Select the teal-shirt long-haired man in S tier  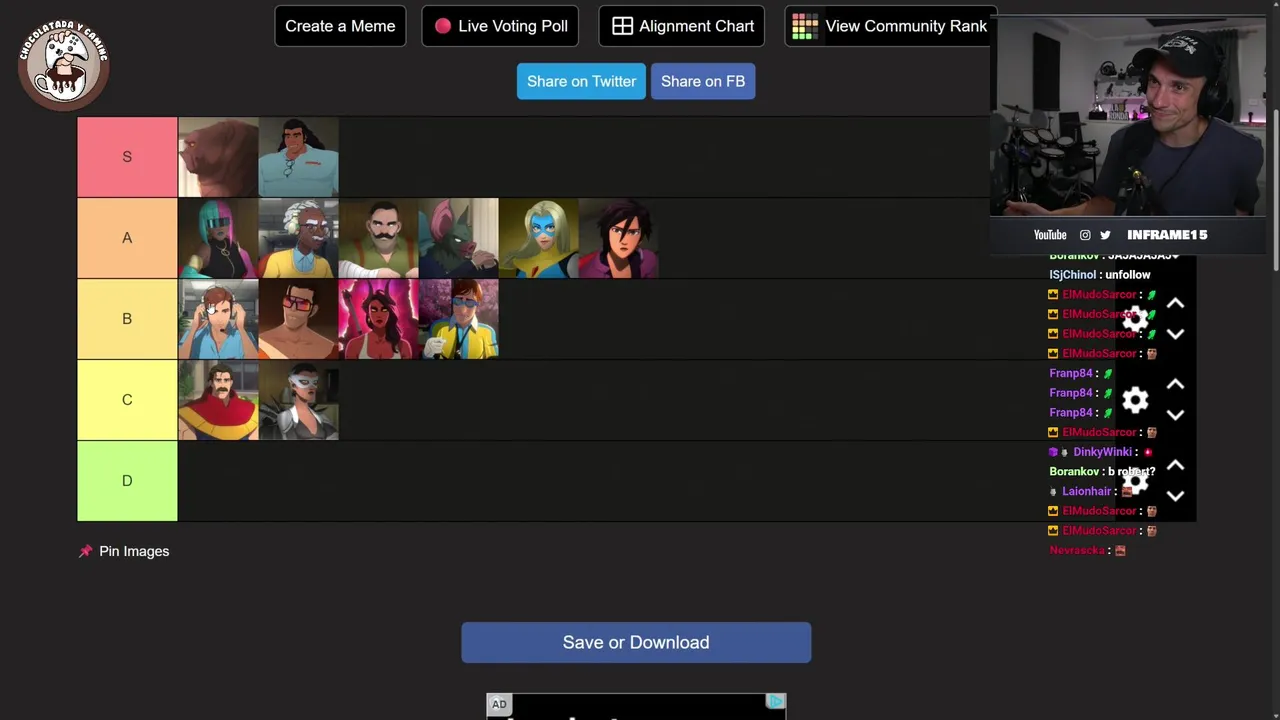coord(298,157)
